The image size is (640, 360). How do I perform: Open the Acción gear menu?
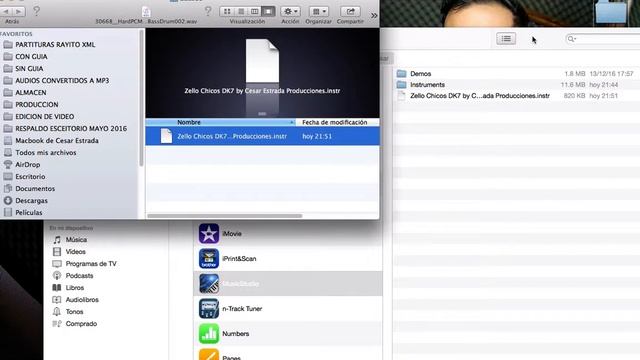290,11
